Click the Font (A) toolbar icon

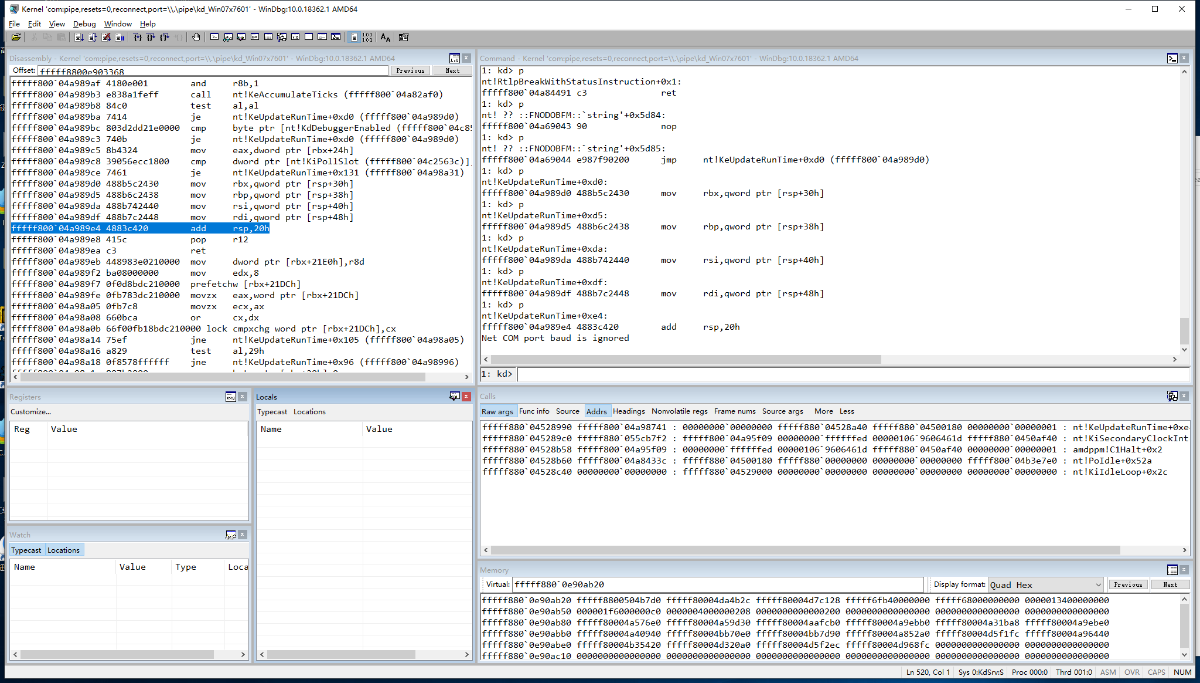(x=385, y=37)
